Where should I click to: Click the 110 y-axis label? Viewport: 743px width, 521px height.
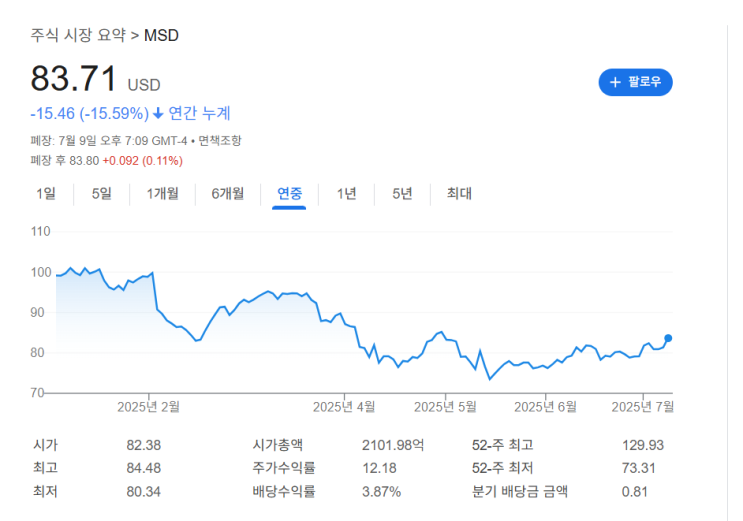pos(40,232)
